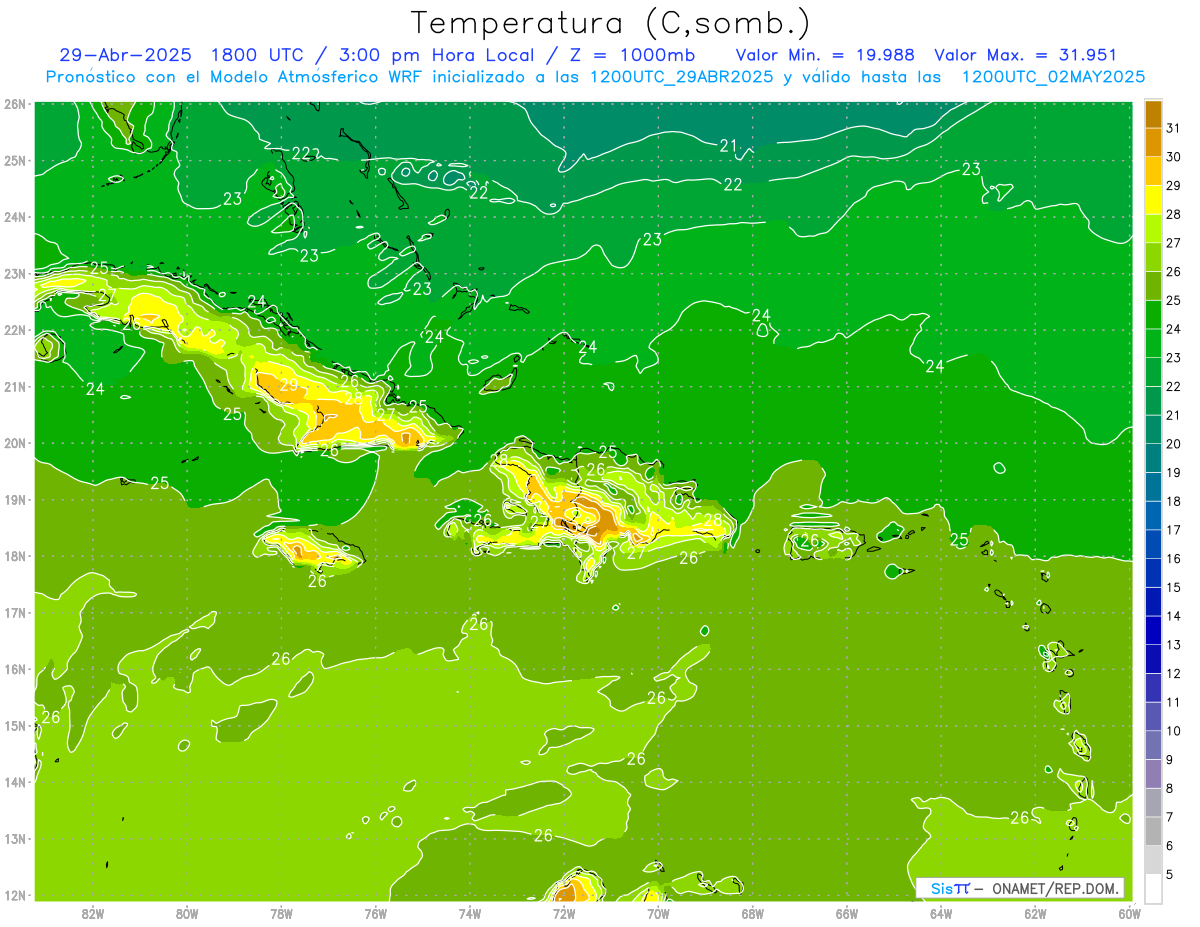Screen dimensions: 1200x927
Task: Click the blue swatch between 16 and 17
Action: (x=1153, y=544)
